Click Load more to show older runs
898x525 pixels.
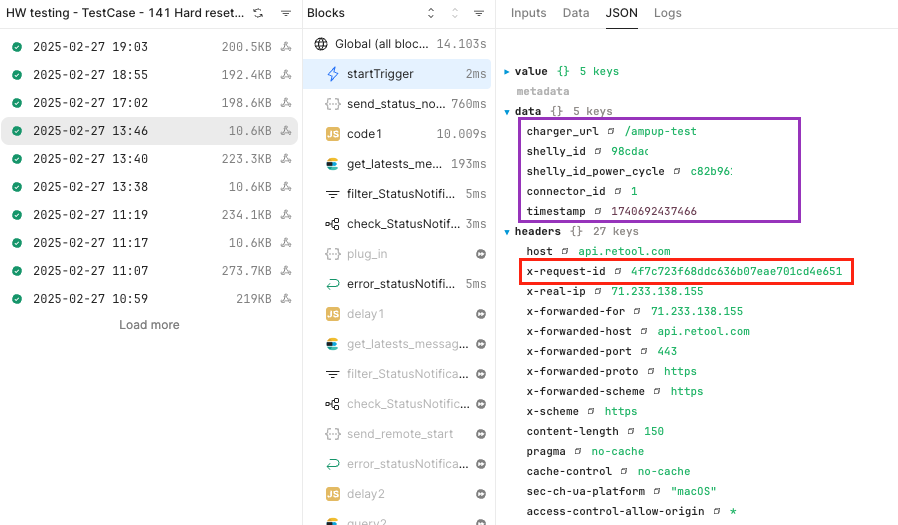coord(149,325)
